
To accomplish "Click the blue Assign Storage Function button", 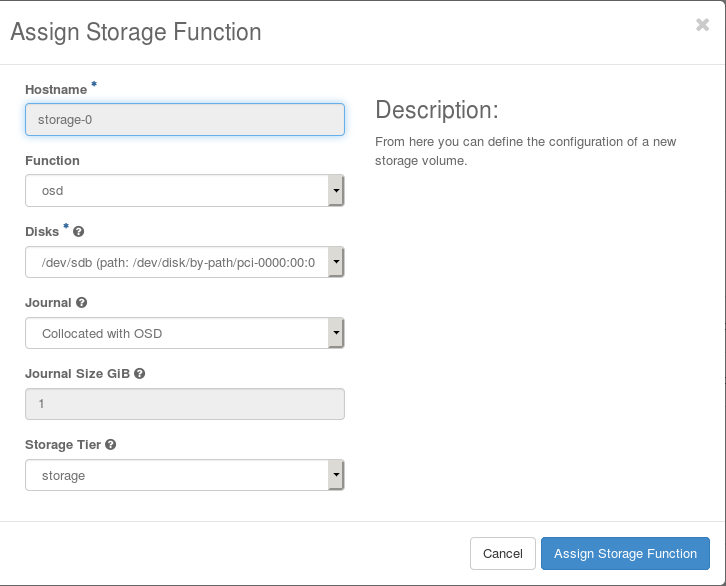I will pyautogui.click(x=625, y=553).
